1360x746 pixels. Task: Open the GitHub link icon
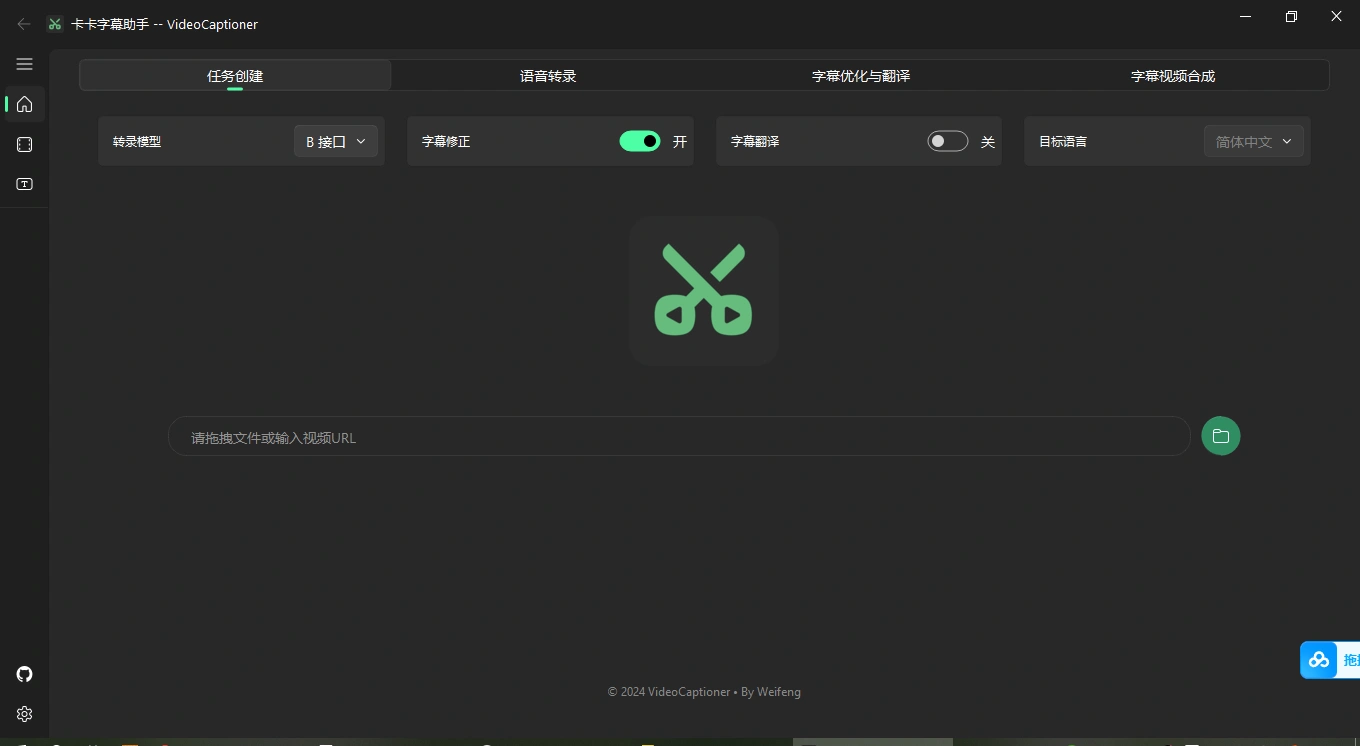pos(25,674)
